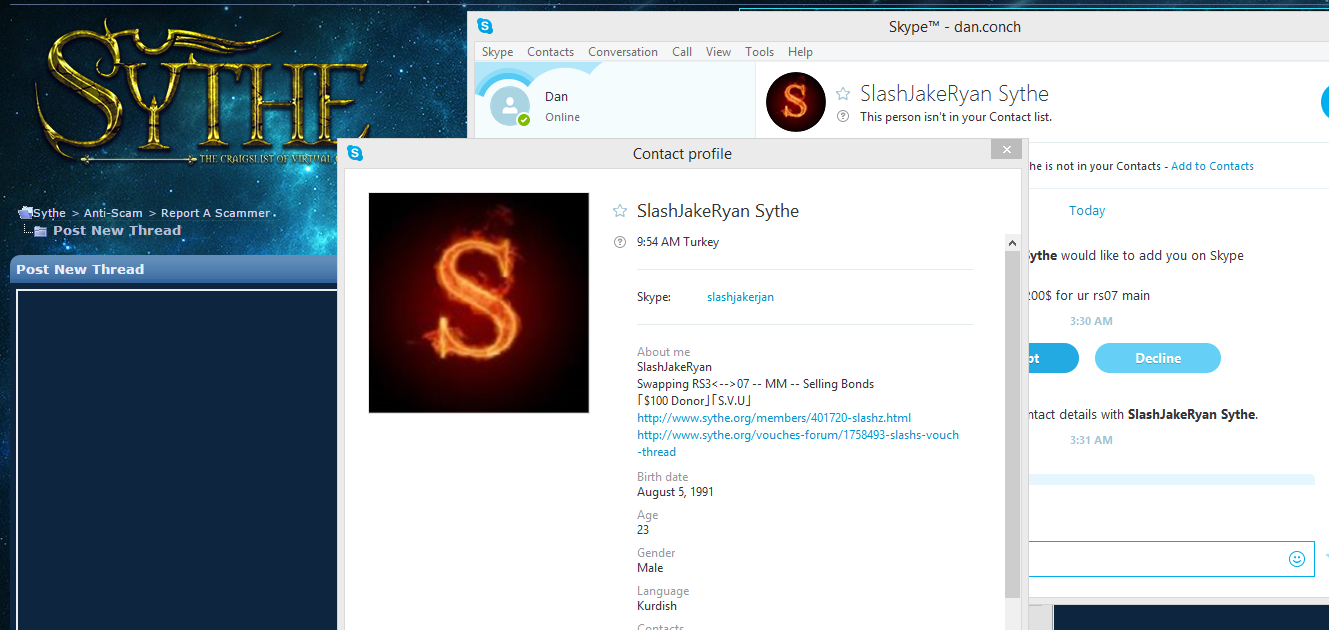Screen dimensions: 1329x630
Task: Click the 3:31 AM timestamp
Action: (1090, 440)
